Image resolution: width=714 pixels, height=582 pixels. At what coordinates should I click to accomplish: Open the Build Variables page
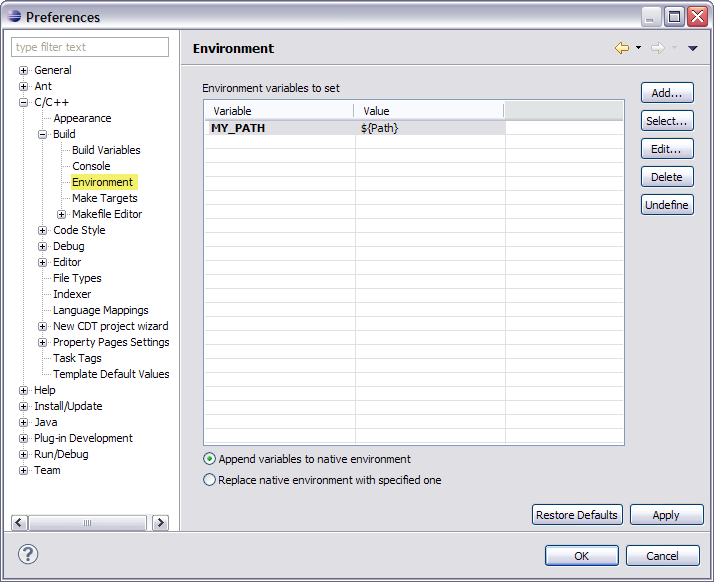(x=106, y=150)
